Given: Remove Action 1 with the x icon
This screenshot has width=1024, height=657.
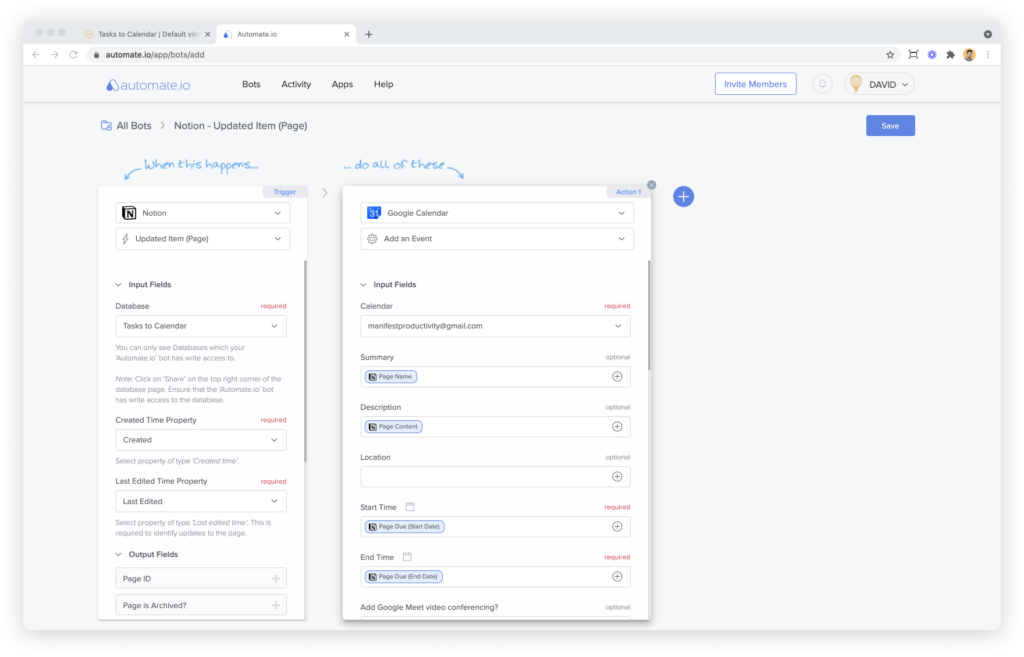Looking at the screenshot, I should tap(651, 185).
